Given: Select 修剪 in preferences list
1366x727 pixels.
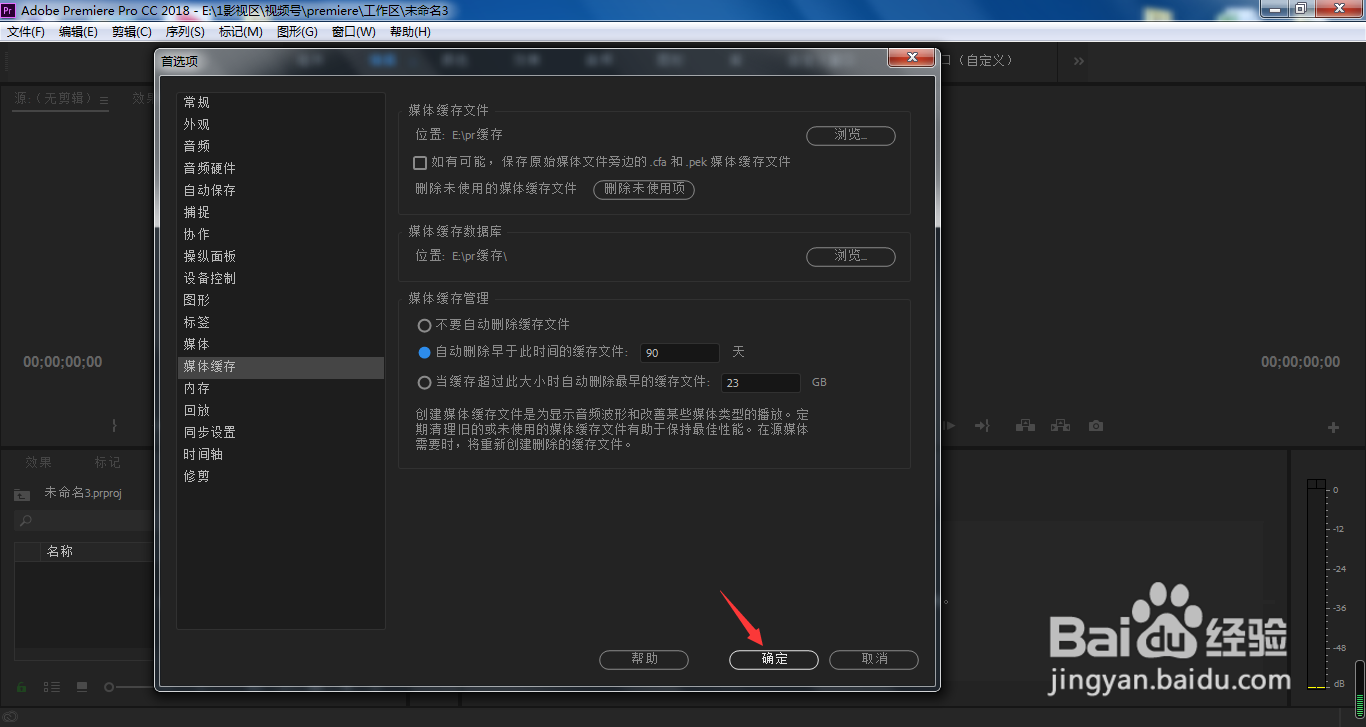Looking at the screenshot, I should pyautogui.click(x=281, y=477).
